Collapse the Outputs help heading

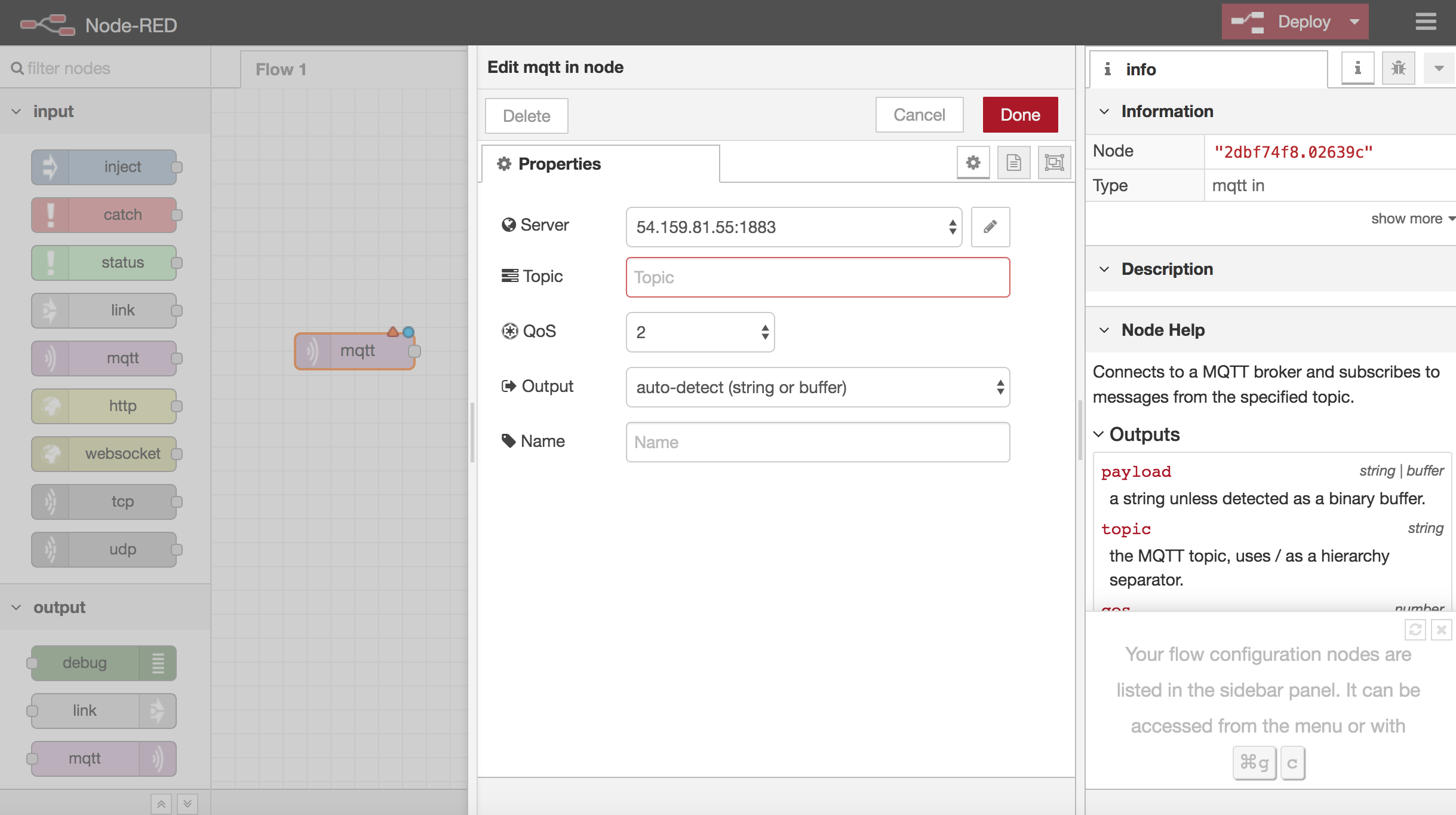click(1137, 434)
